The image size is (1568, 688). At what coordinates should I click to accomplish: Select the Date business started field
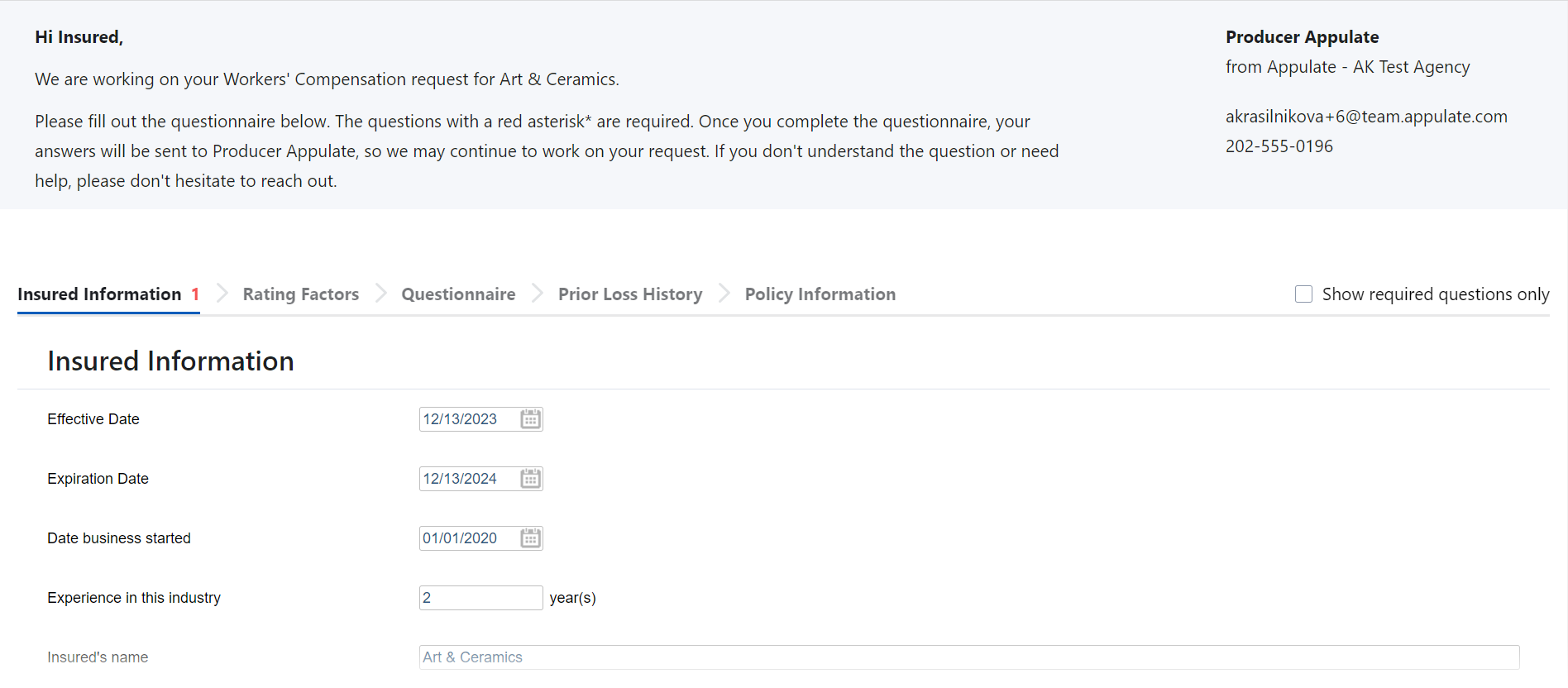pyautogui.click(x=468, y=538)
